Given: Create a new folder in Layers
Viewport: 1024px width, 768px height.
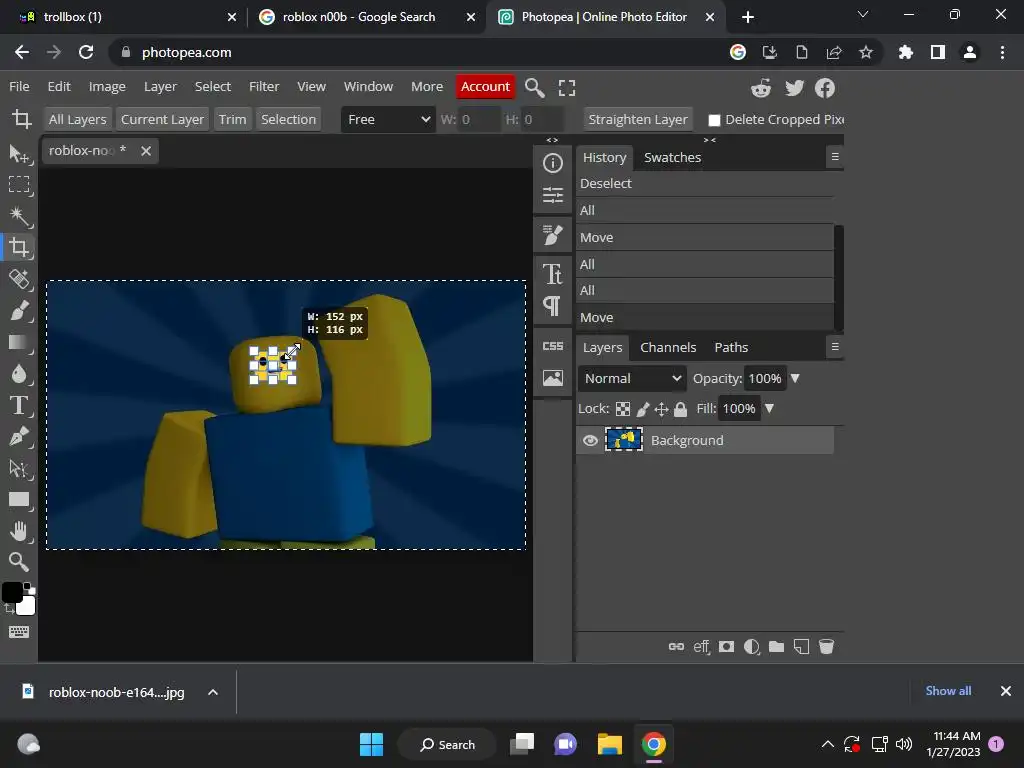Looking at the screenshot, I should (776, 647).
